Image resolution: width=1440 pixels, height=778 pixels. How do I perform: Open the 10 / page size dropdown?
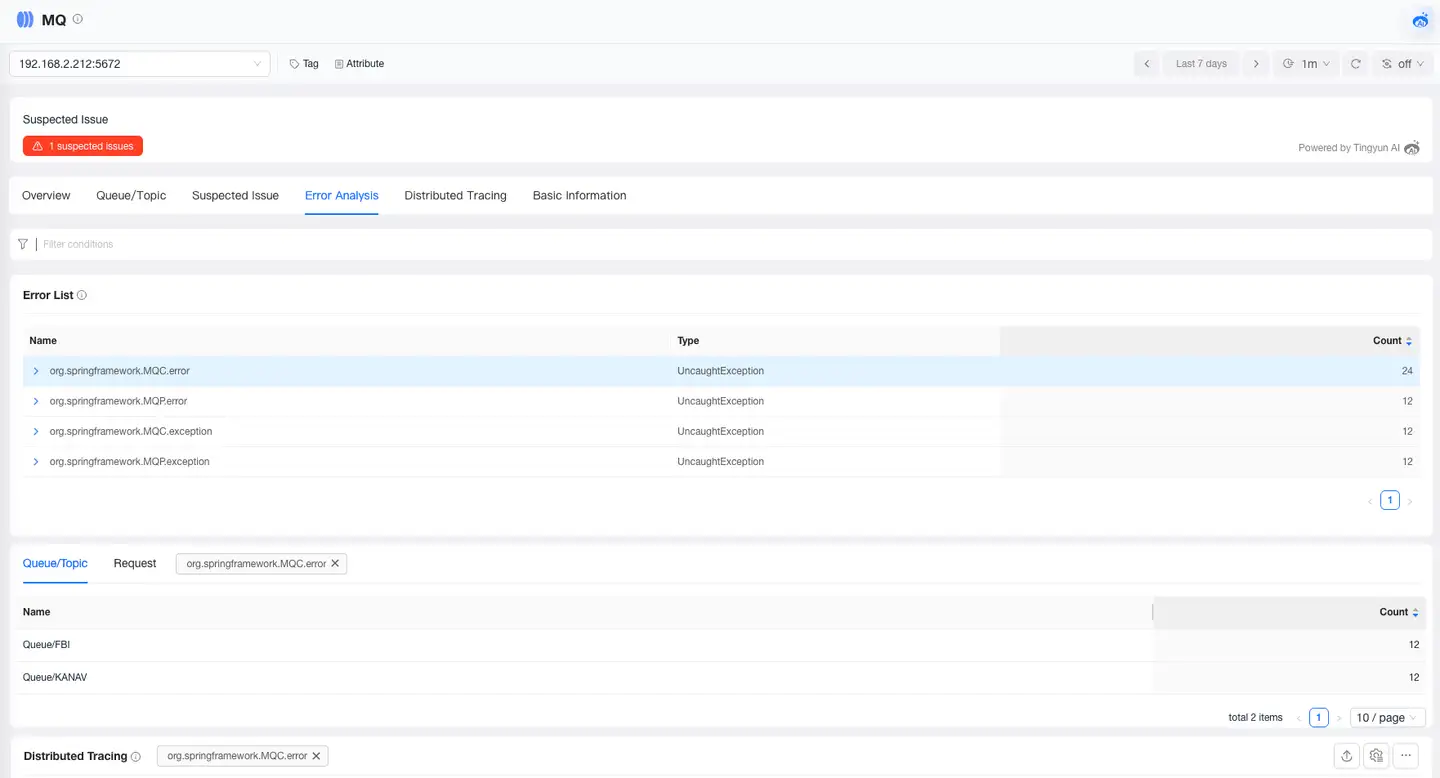pyautogui.click(x=1388, y=717)
